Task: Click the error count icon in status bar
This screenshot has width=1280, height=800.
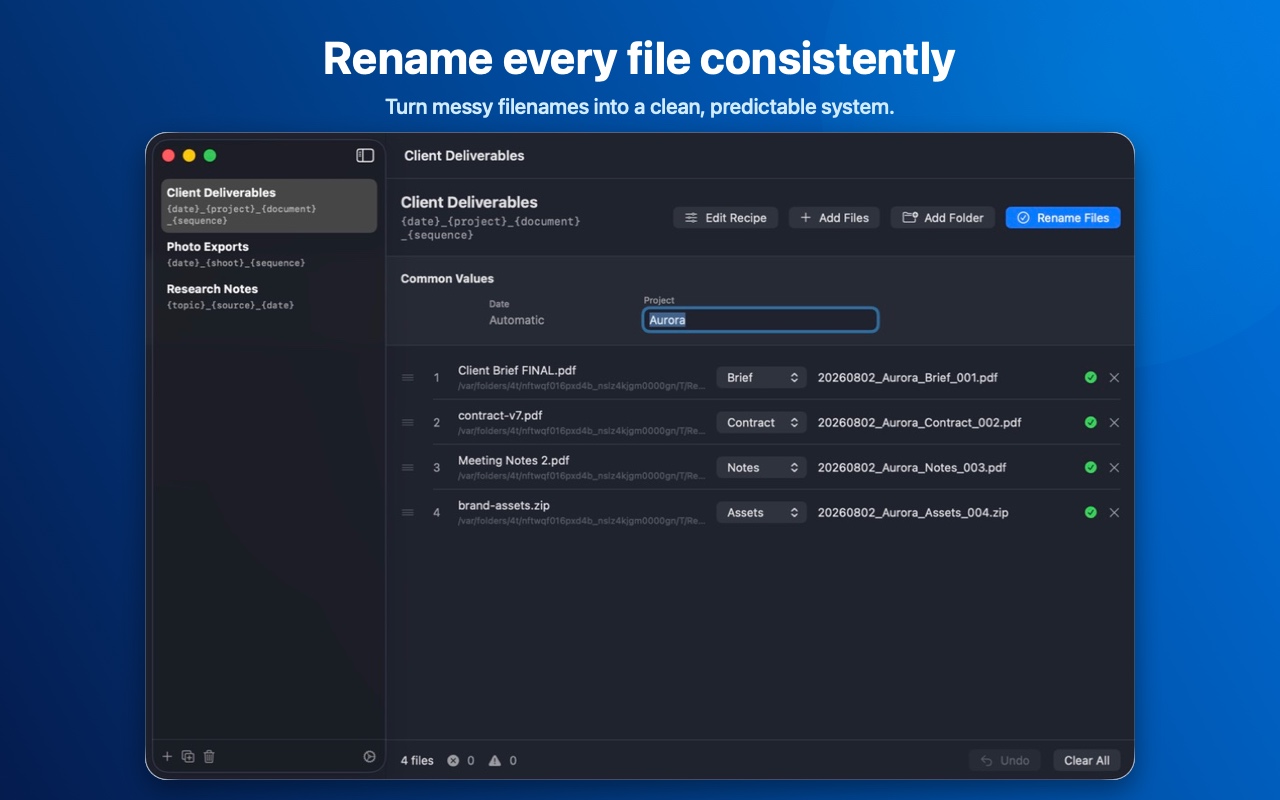Action: tap(453, 760)
